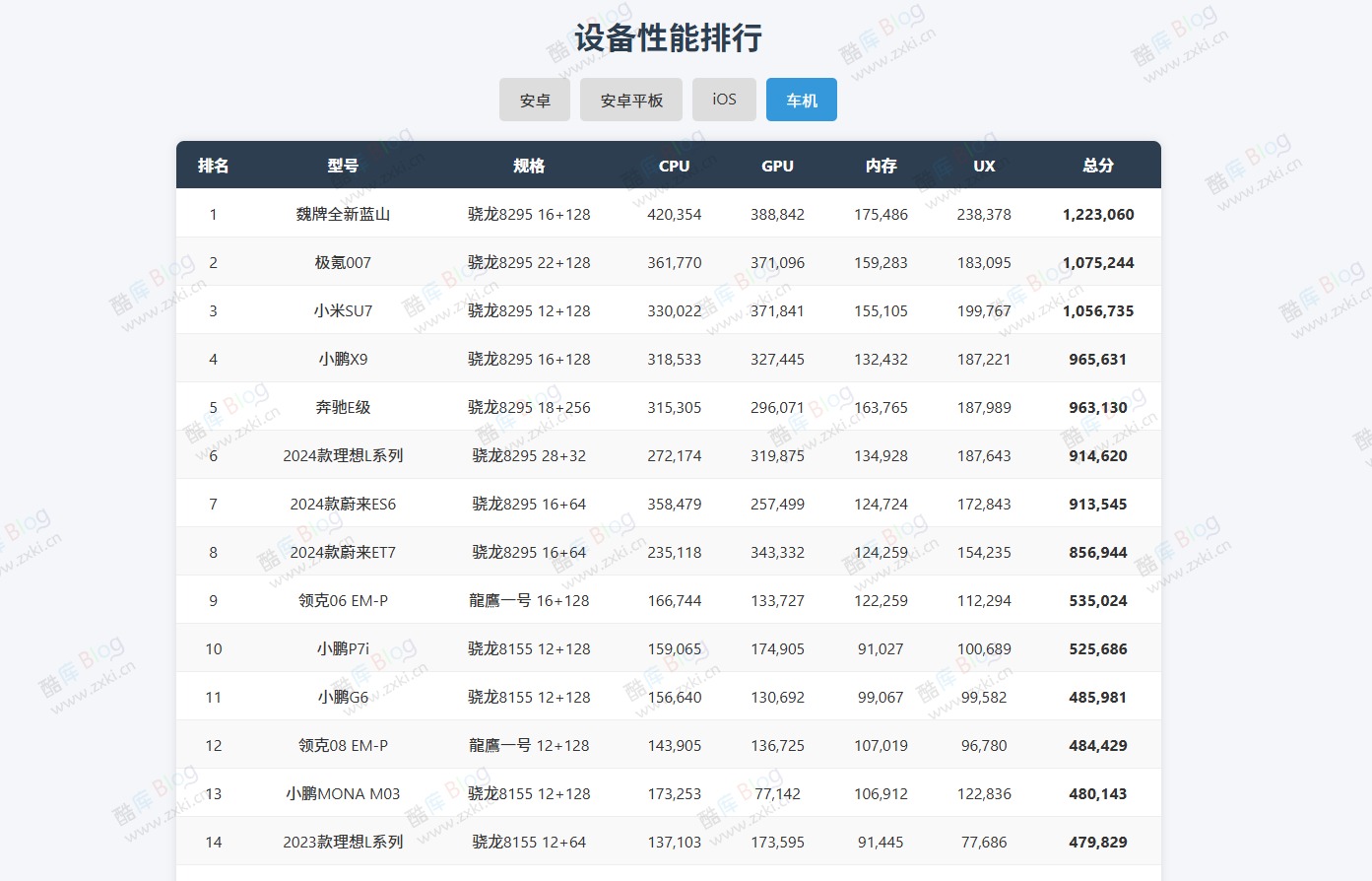Sort by the 内存 column
Viewport: 1372px width, 881px height.
click(x=880, y=166)
